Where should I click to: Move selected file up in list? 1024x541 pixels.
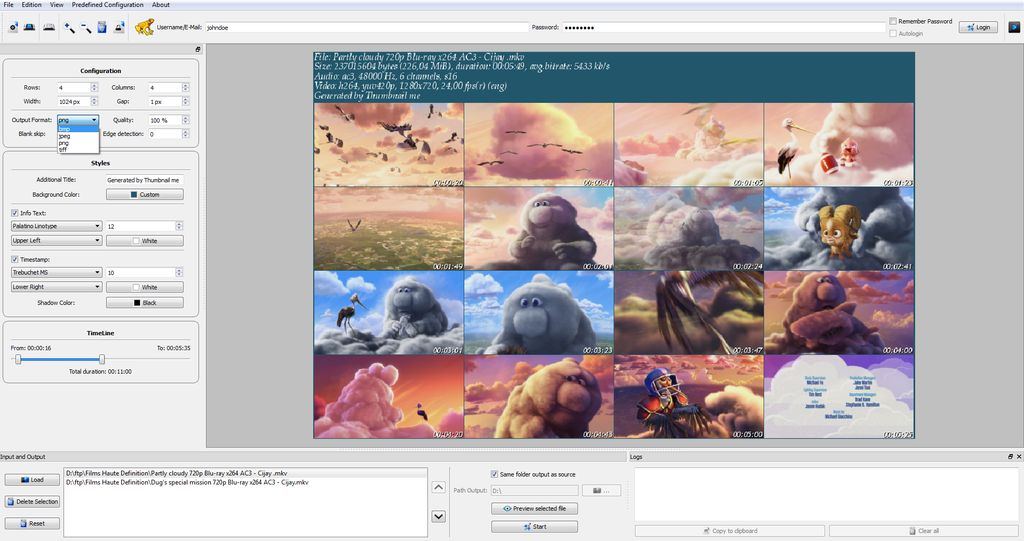(439, 487)
